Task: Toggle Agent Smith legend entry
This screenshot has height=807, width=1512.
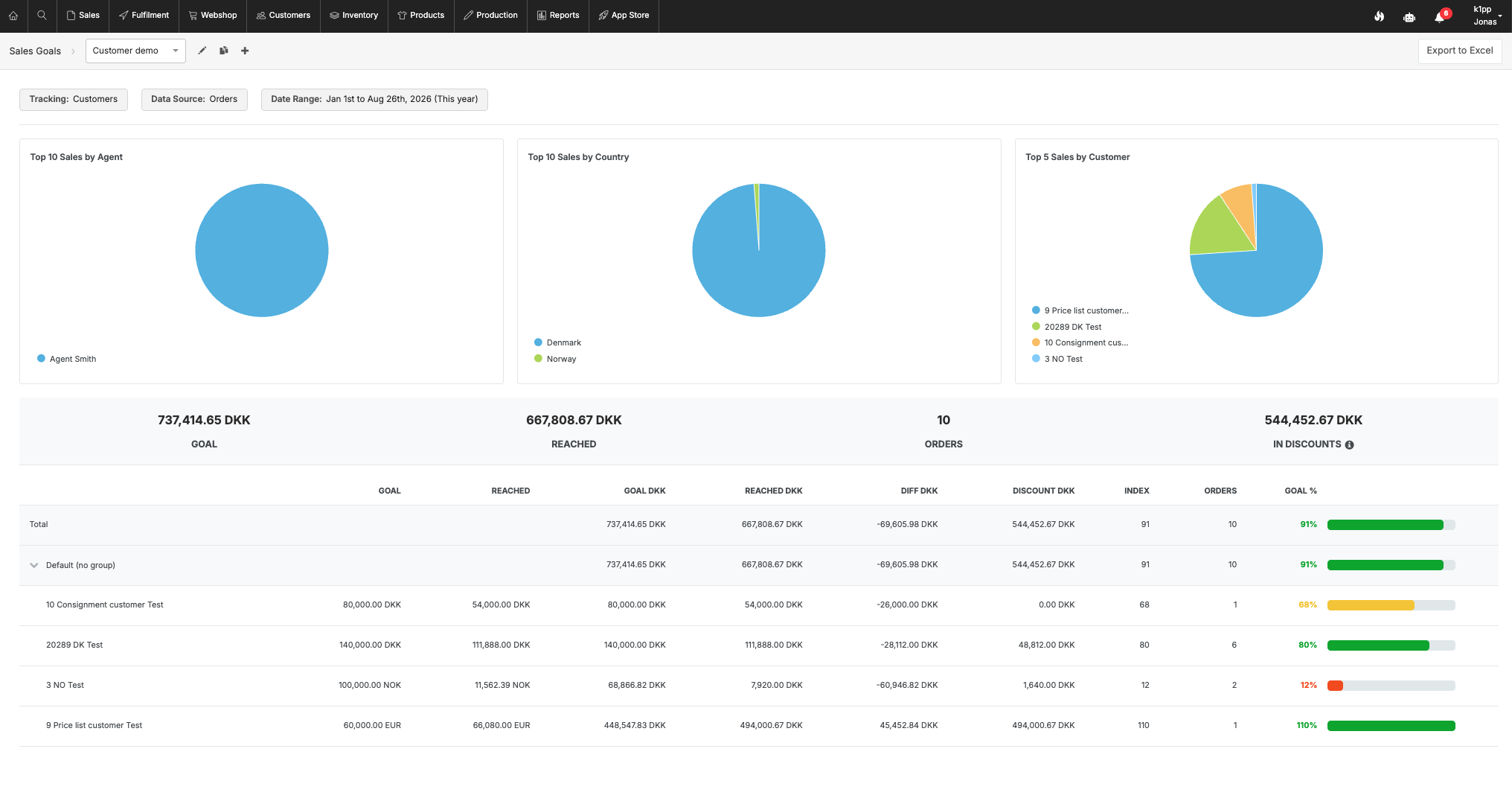Action: (66, 359)
